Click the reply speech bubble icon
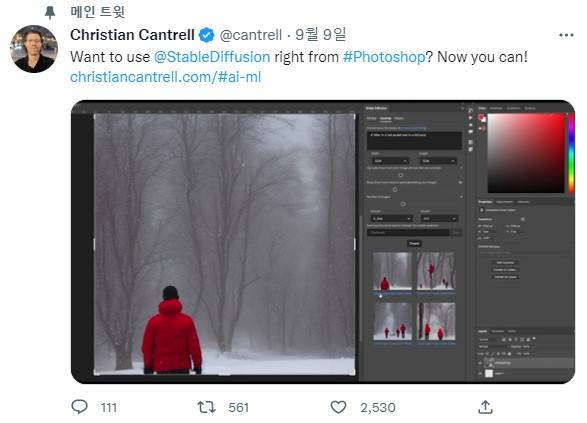 79,407
